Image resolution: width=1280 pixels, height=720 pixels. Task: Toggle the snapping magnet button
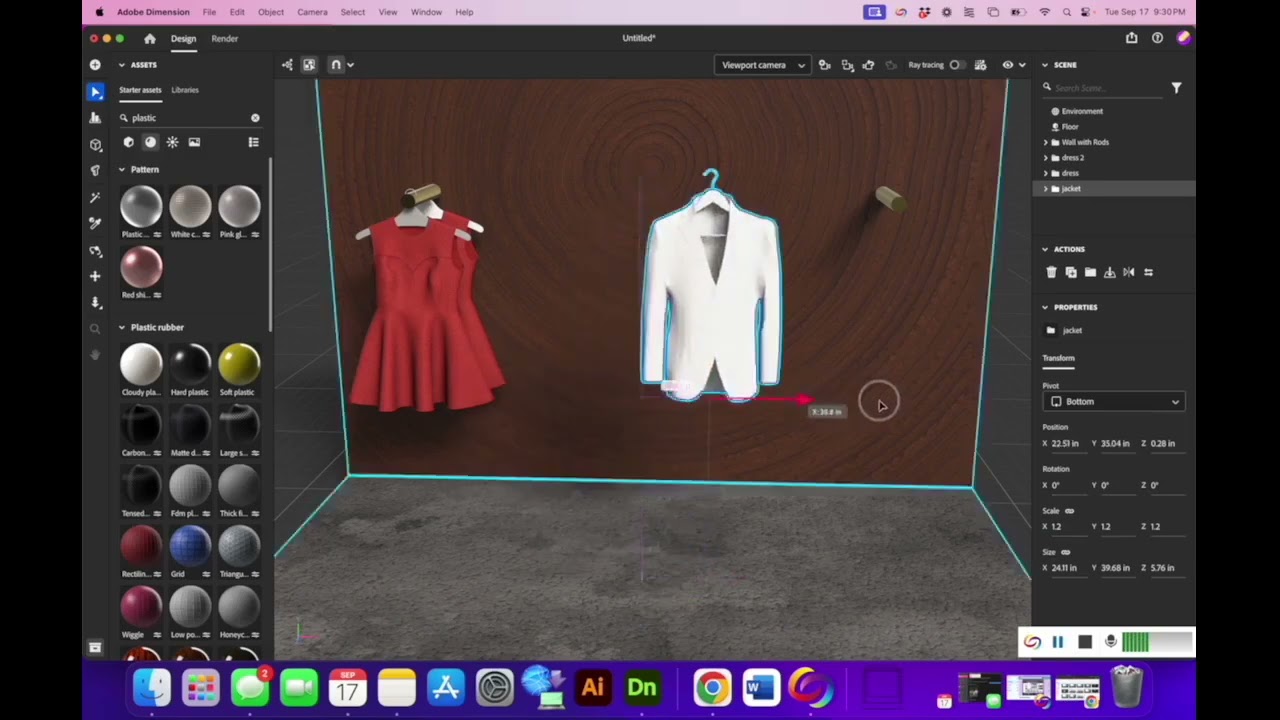(x=336, y=65)
